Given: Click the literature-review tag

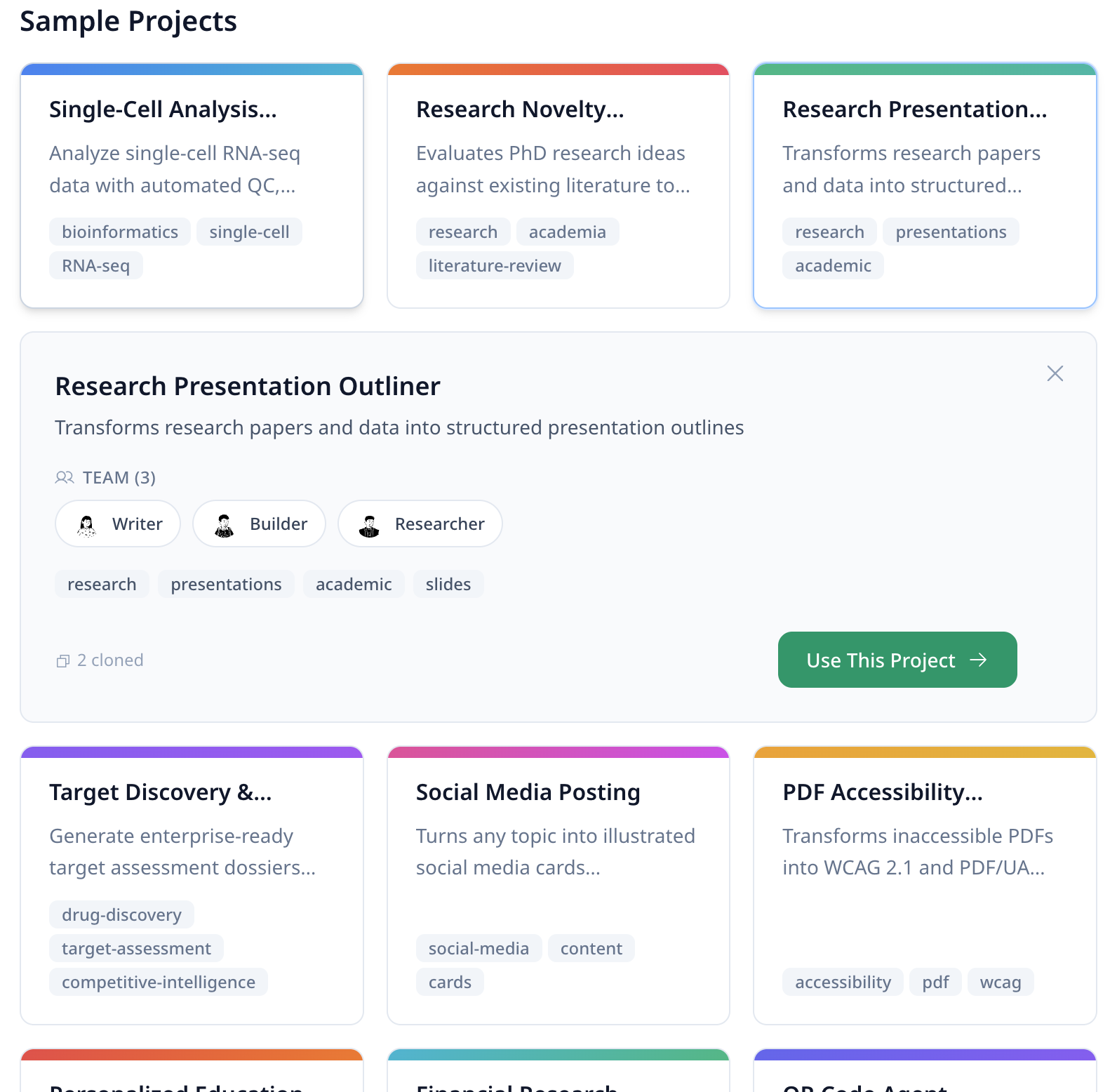Looking at the screenshot, I should (x=495, y=266).
